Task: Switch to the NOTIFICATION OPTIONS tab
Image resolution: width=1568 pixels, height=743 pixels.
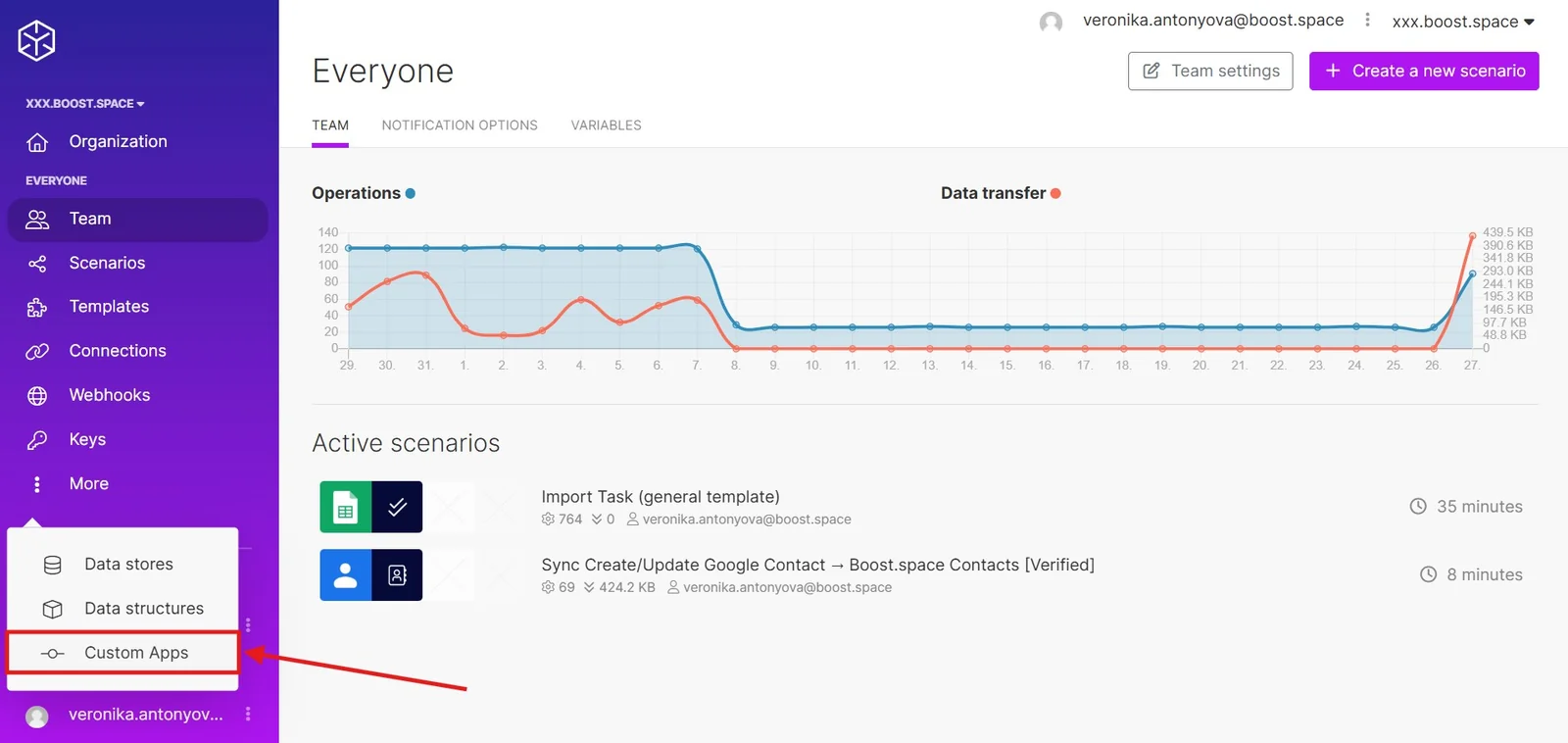Action: tap(460, 125)
